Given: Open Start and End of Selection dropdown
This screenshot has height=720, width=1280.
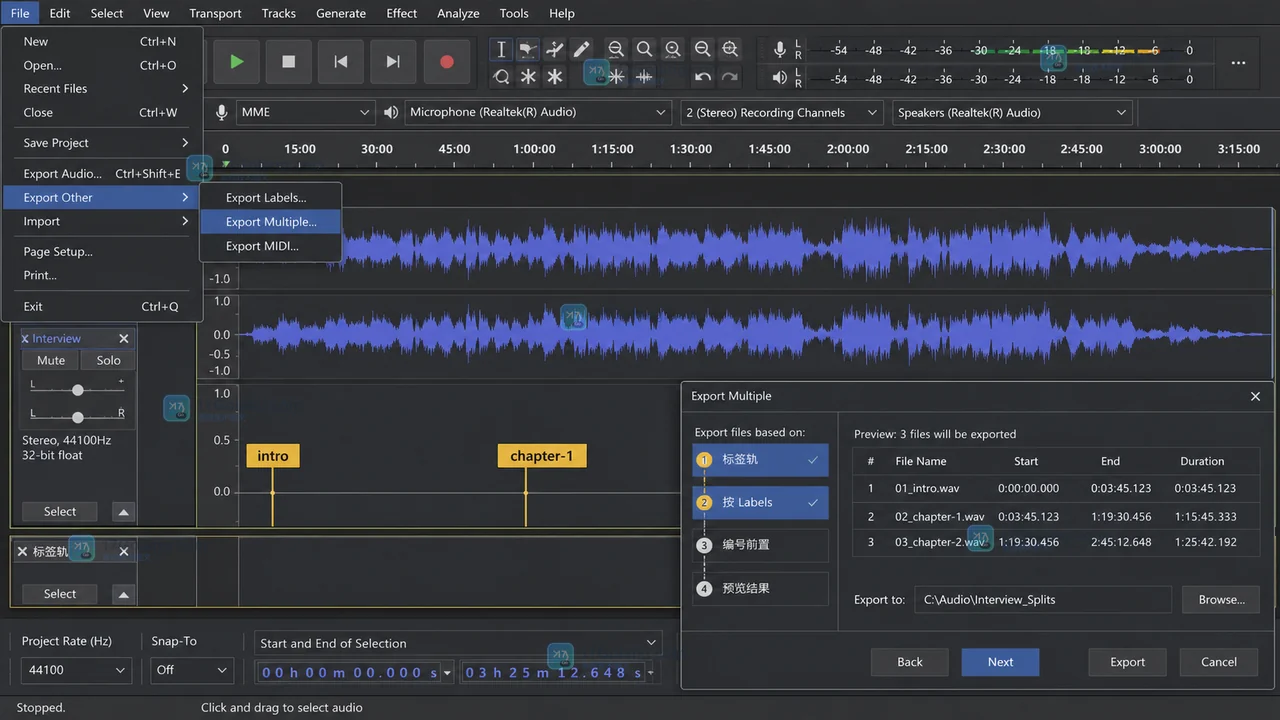Looking at the screenshot, I should pyautogui.click(x=457, y=643).
